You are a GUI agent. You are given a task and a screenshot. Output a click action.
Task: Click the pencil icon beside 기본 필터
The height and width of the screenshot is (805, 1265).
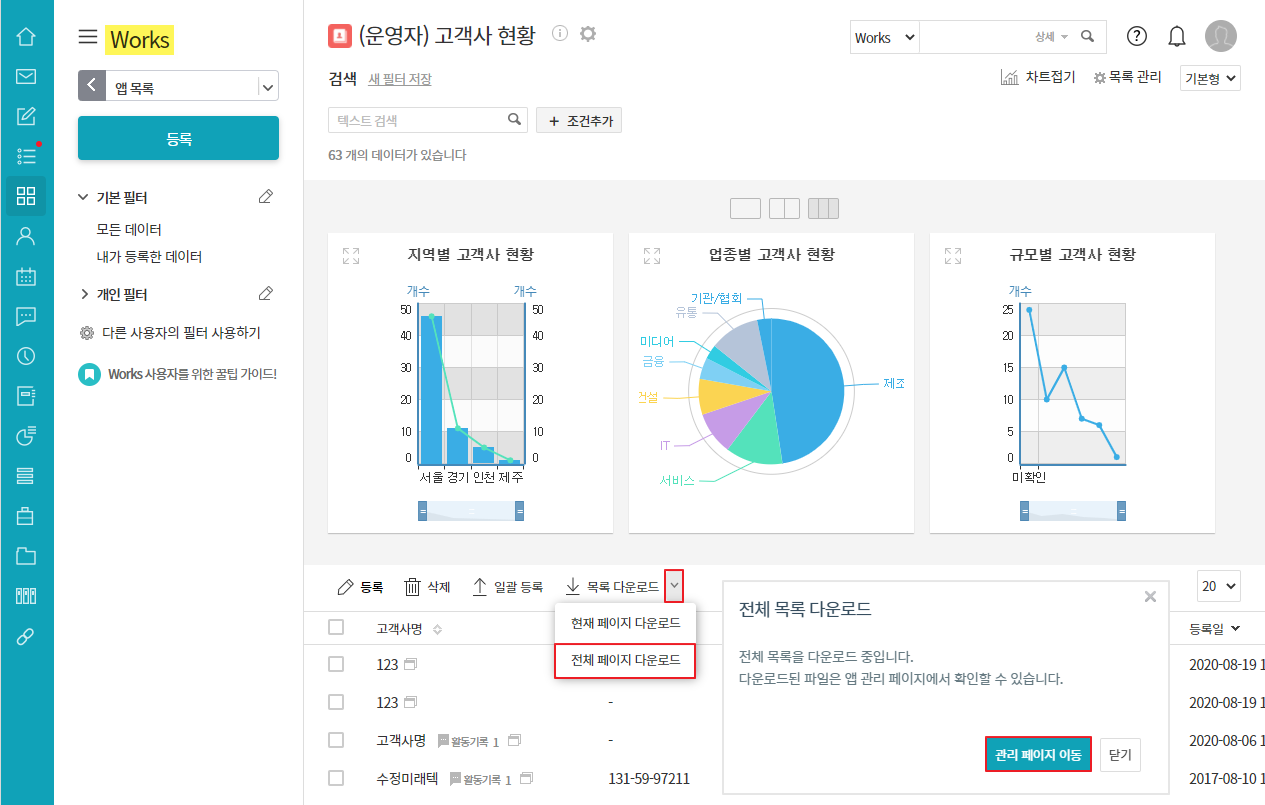265,197
